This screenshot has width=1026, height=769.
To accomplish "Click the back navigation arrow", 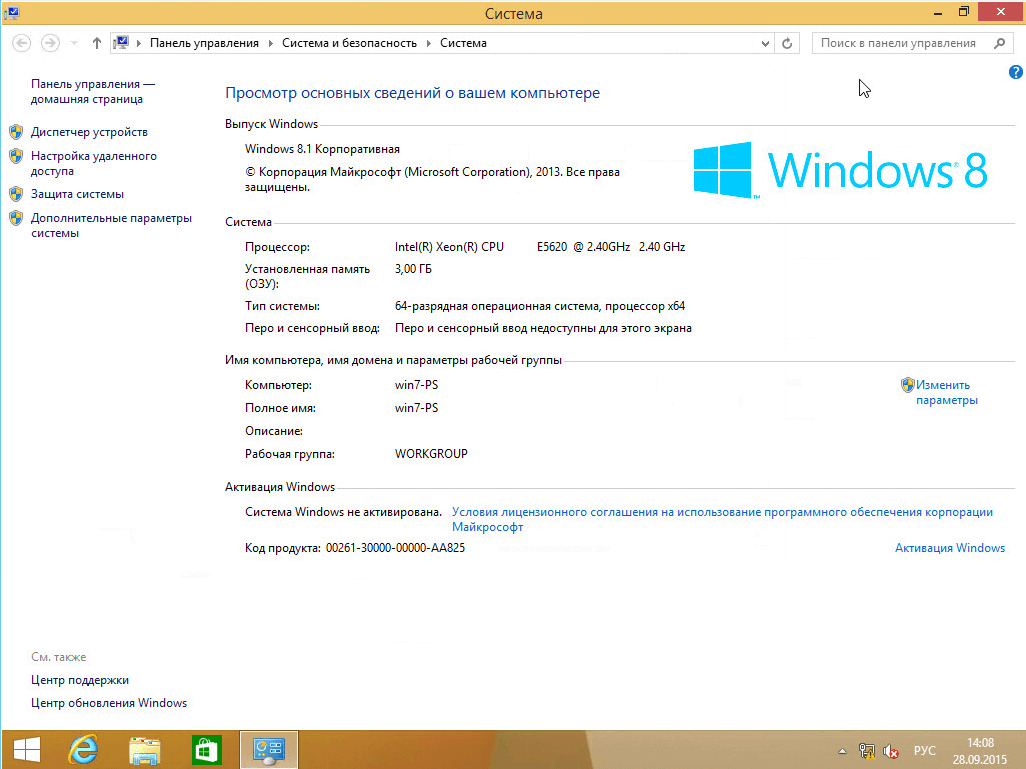I will tap(22, 43).
